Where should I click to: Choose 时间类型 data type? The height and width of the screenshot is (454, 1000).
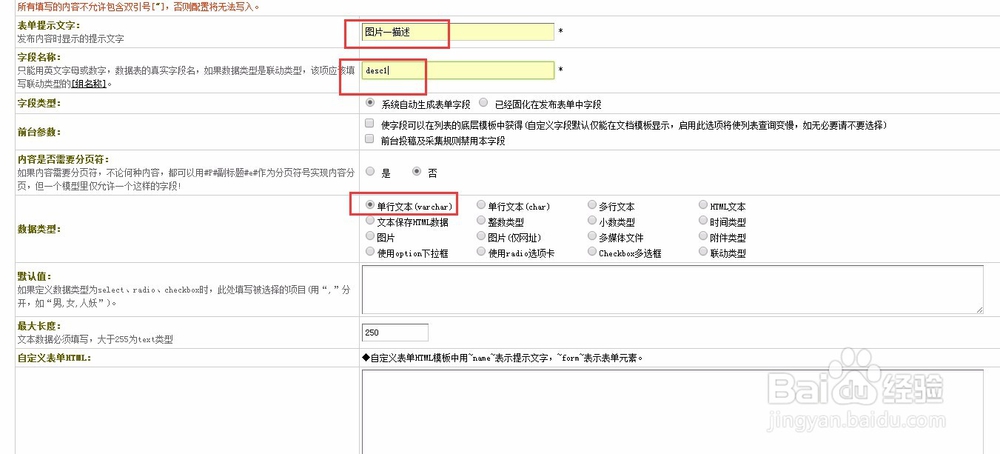(x=703, y=221)
